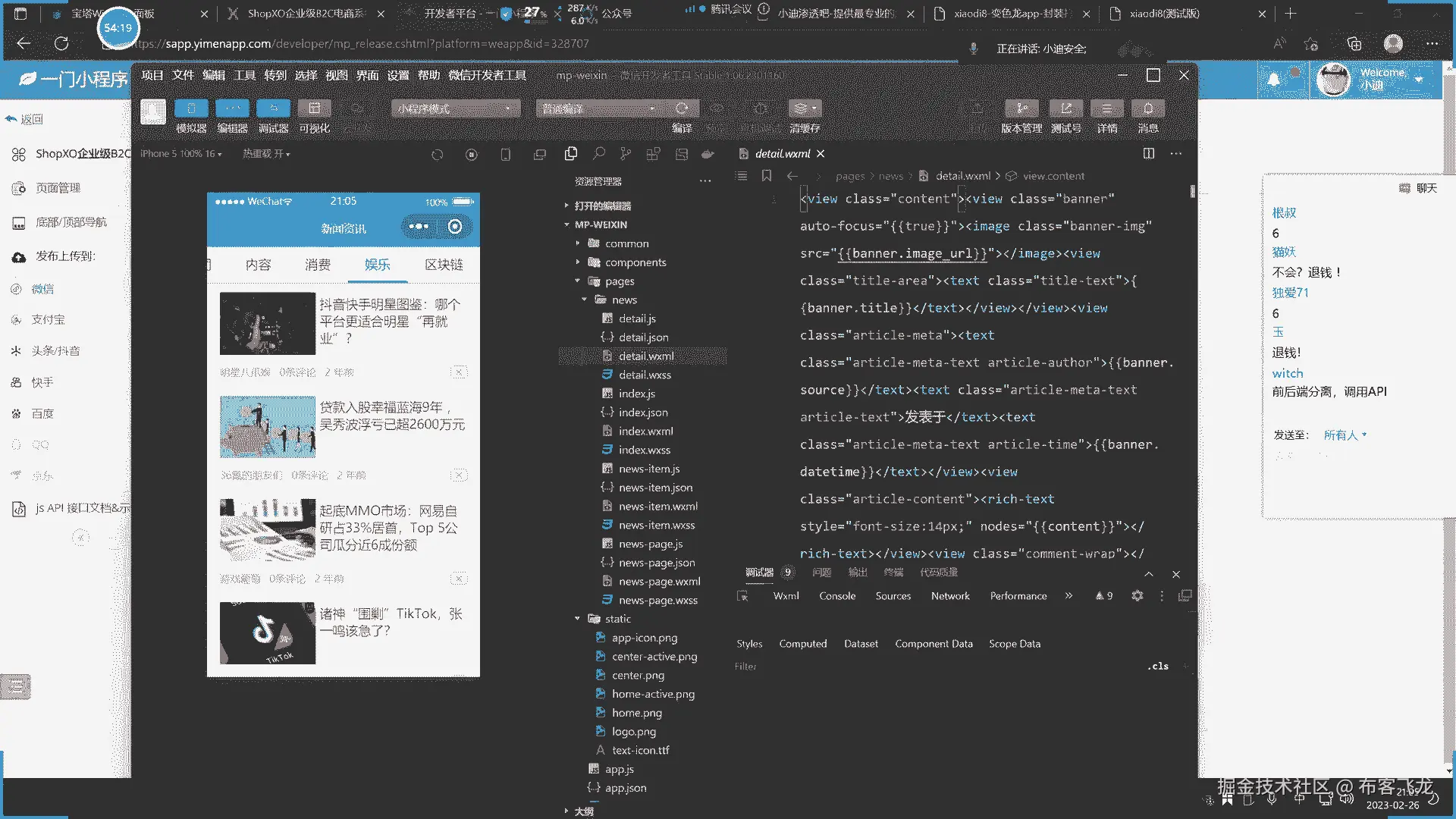Select the 区块链 tab in simulator

point(444,265)
